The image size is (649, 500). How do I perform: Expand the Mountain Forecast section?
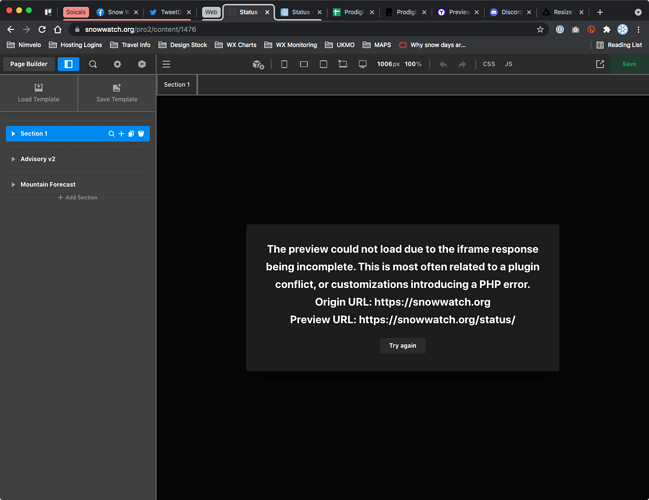(13, 185)
